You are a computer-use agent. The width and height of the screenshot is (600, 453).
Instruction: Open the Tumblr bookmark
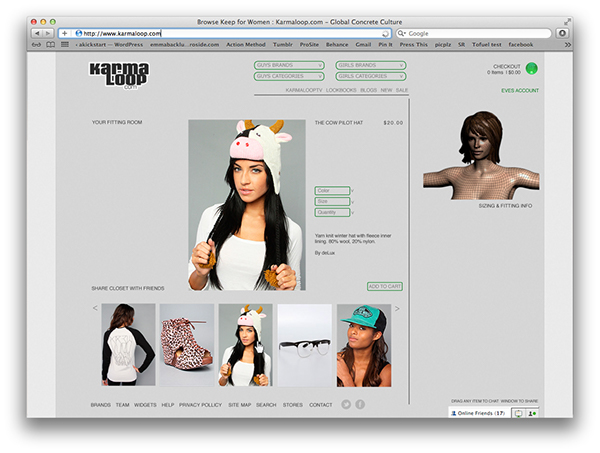pos(283,45)
